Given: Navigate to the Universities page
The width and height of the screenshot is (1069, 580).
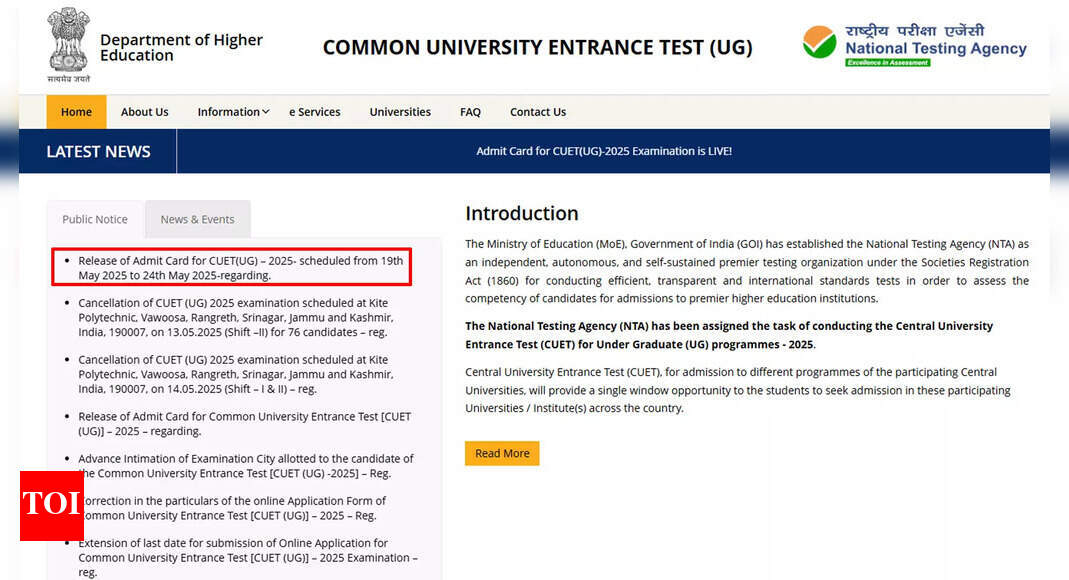Looking at the screenshot, I should tap(400, 112).
